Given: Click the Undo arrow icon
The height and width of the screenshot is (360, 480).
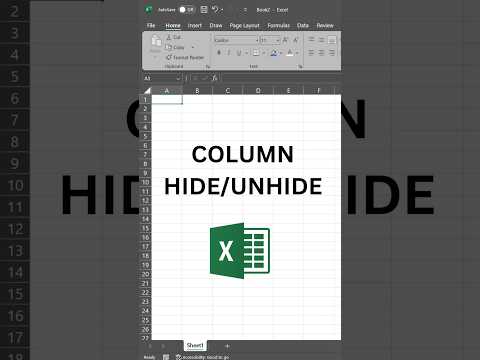Looking at the screenshot, I should click(216, 9).
